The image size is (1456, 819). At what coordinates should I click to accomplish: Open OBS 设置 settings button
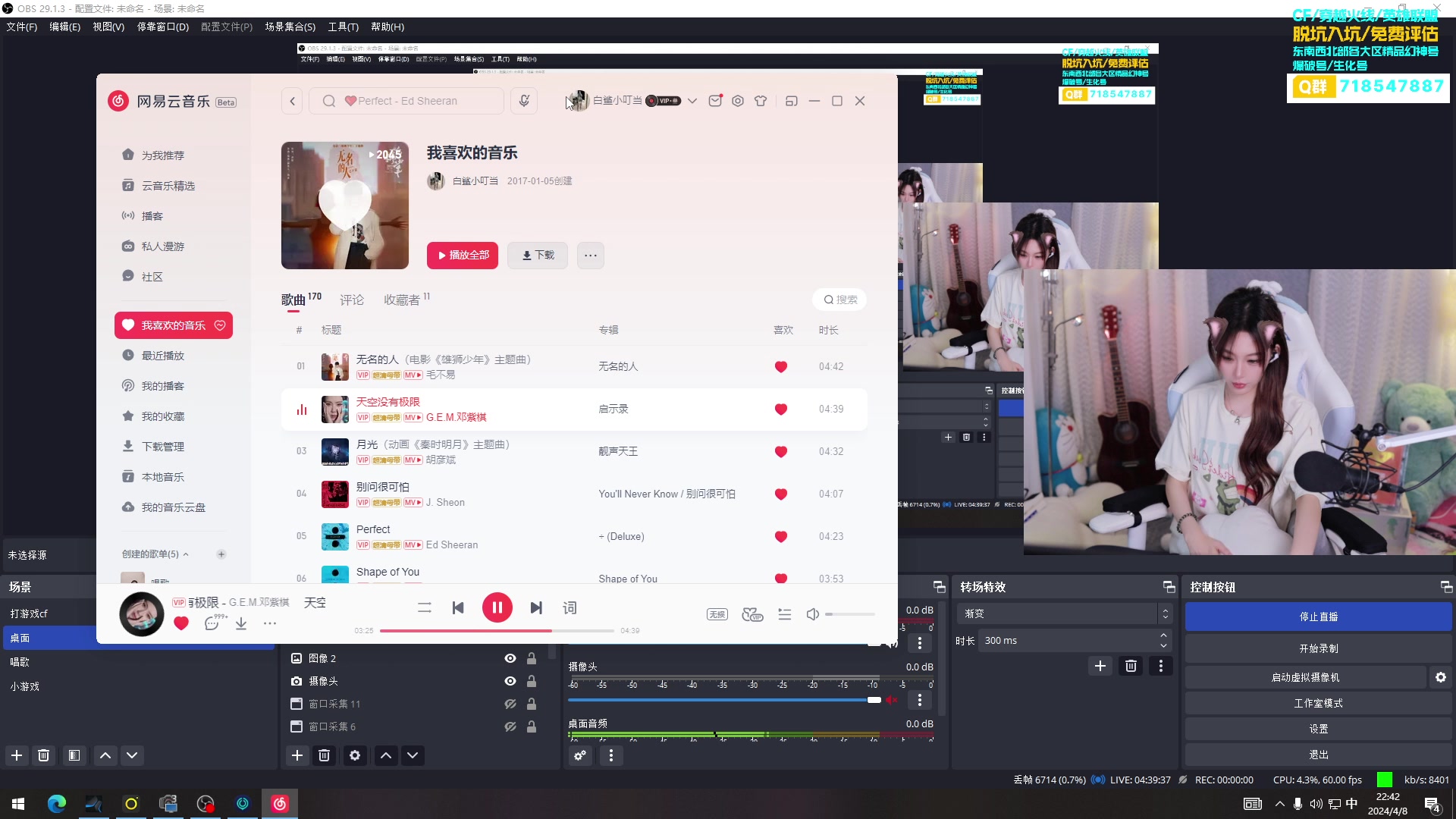[x=1319, y=729]
